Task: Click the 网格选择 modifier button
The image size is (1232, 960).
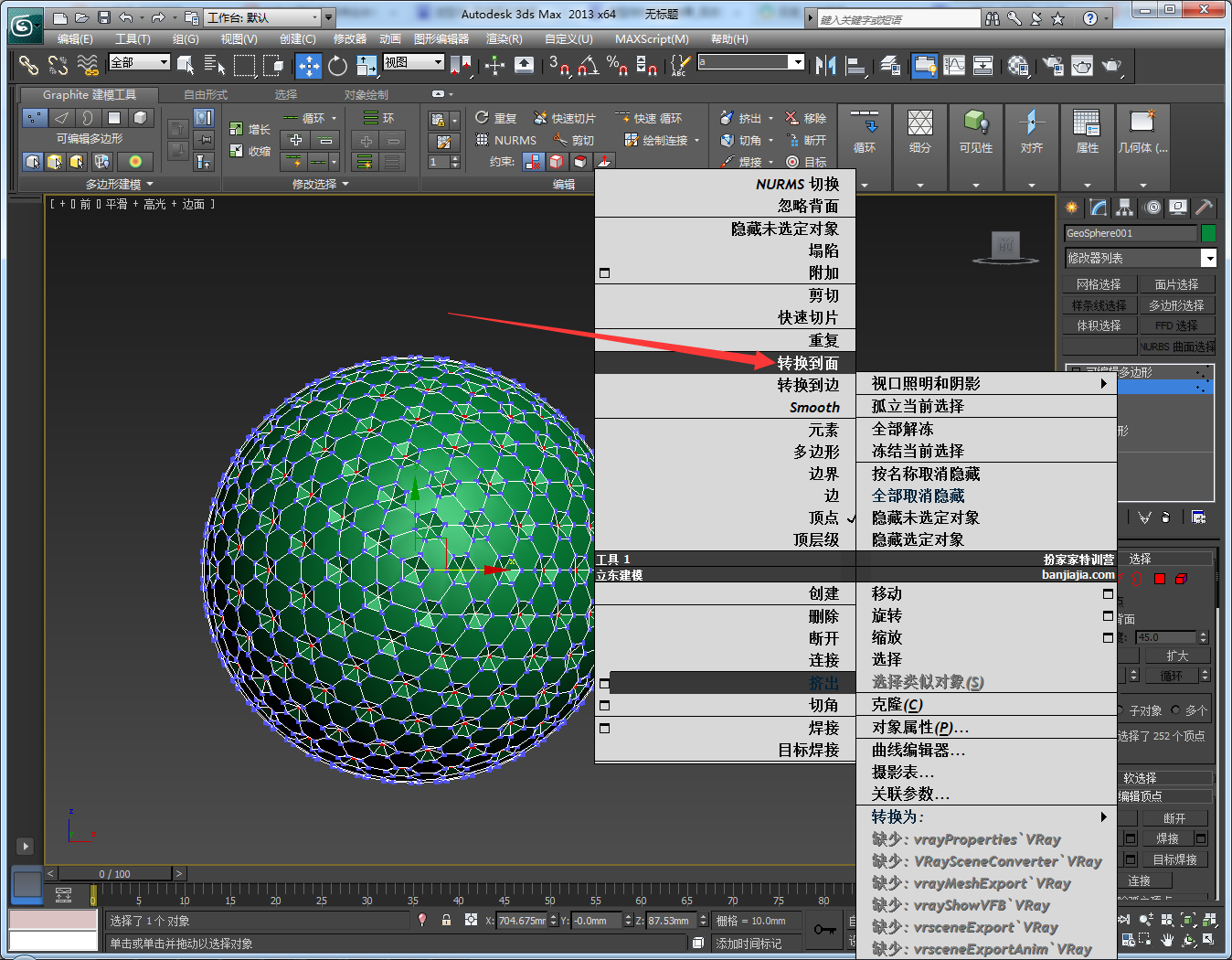Action: (1099, 284)
